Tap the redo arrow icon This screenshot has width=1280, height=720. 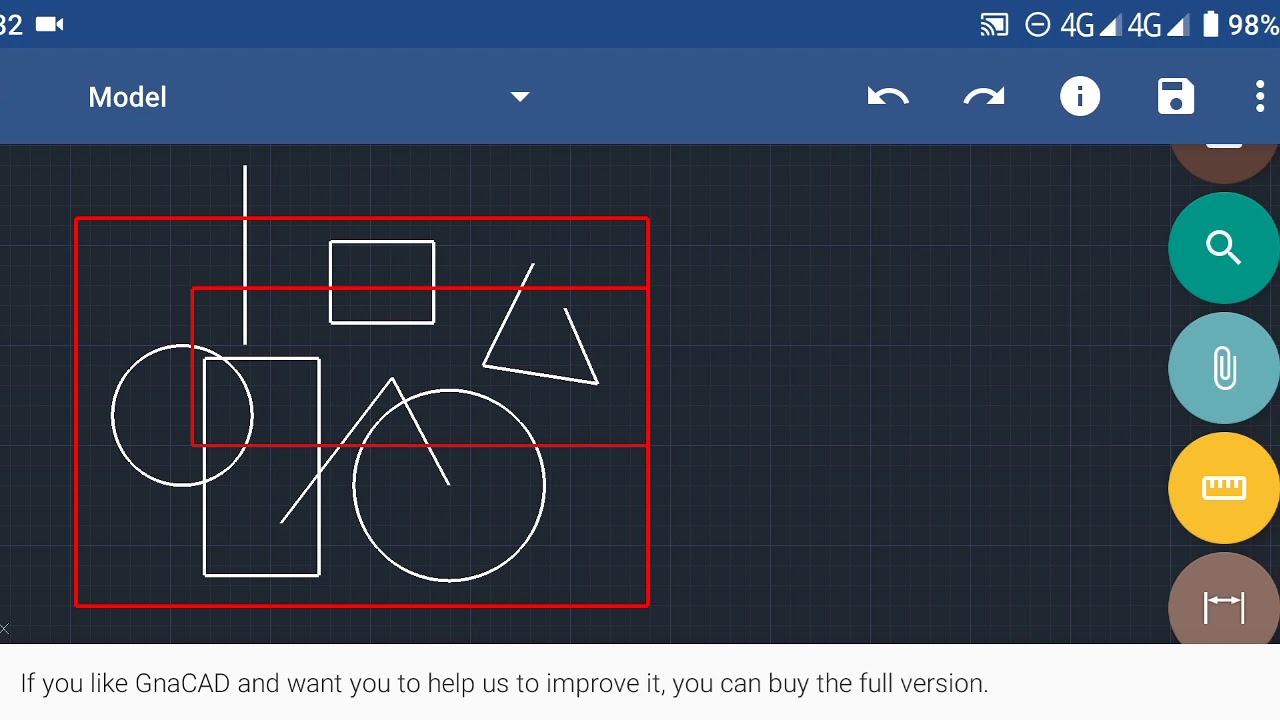[x=984, y=97]
